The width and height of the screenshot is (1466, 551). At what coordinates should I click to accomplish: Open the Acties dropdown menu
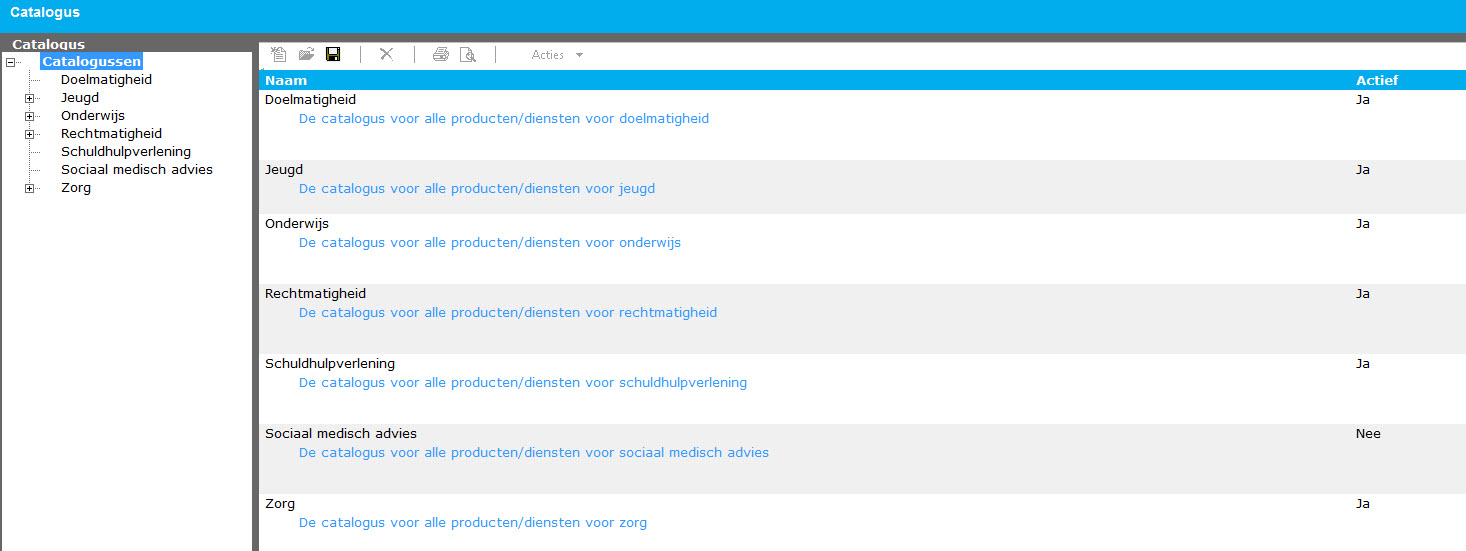[x=557, y=55]
